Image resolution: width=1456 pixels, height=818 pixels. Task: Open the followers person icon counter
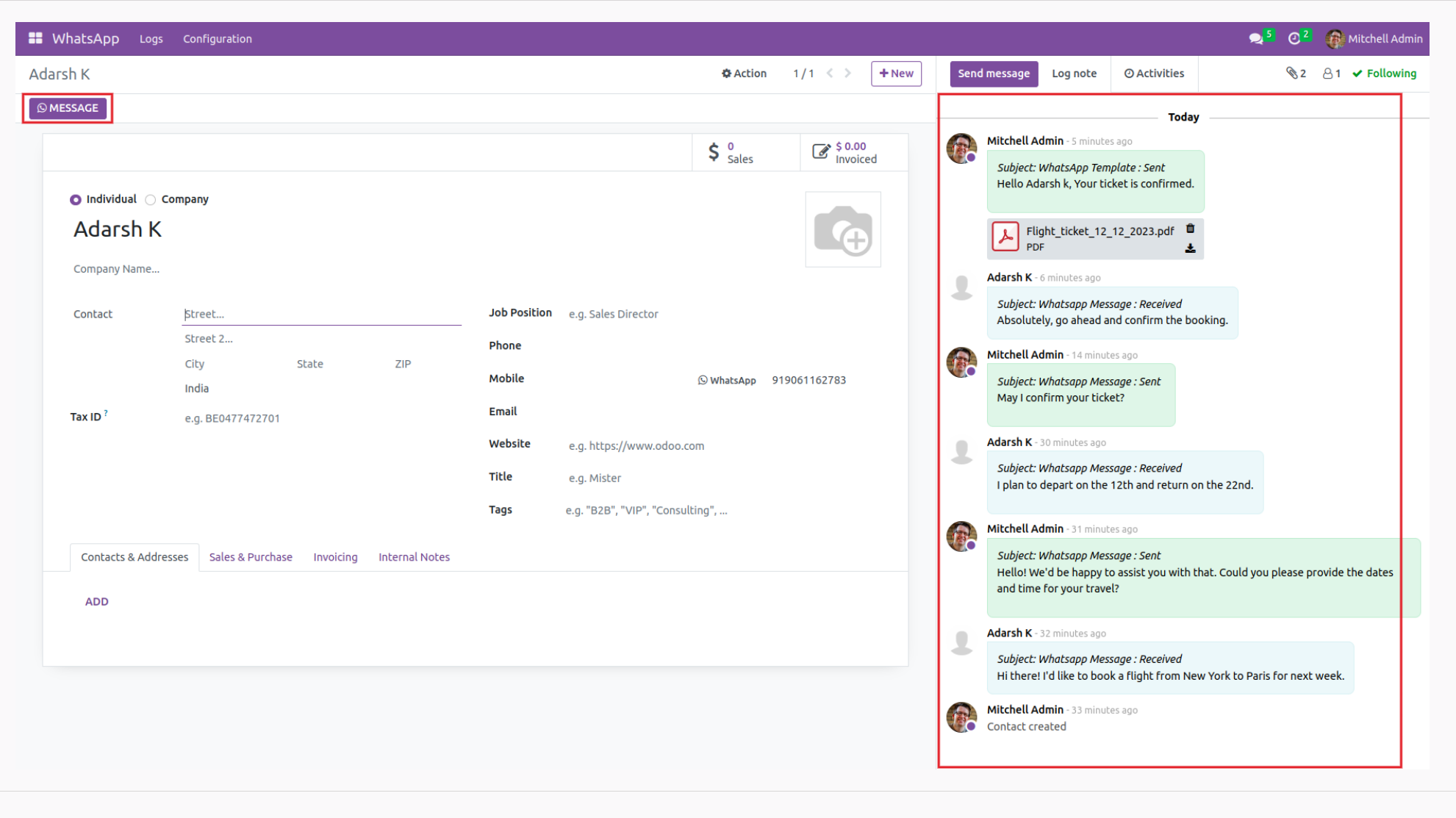(x=1332, y=73)
